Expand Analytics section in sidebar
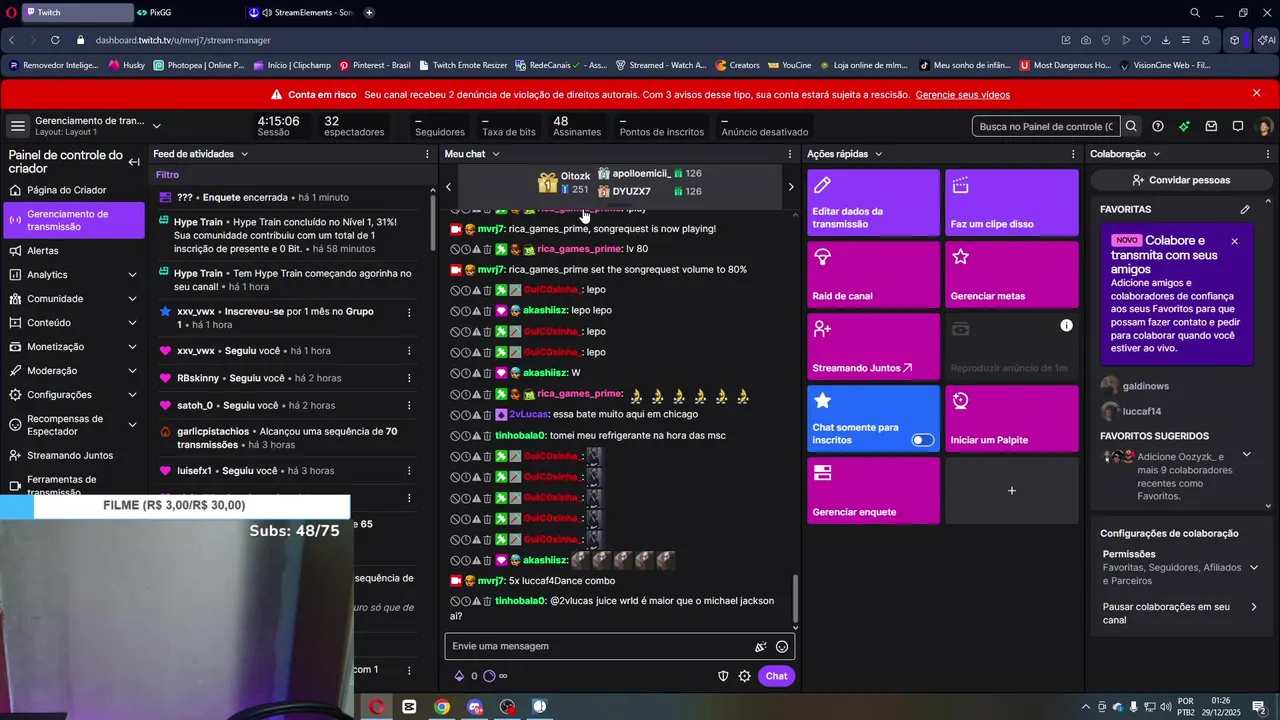1280x720 pixels. (132, 275)
